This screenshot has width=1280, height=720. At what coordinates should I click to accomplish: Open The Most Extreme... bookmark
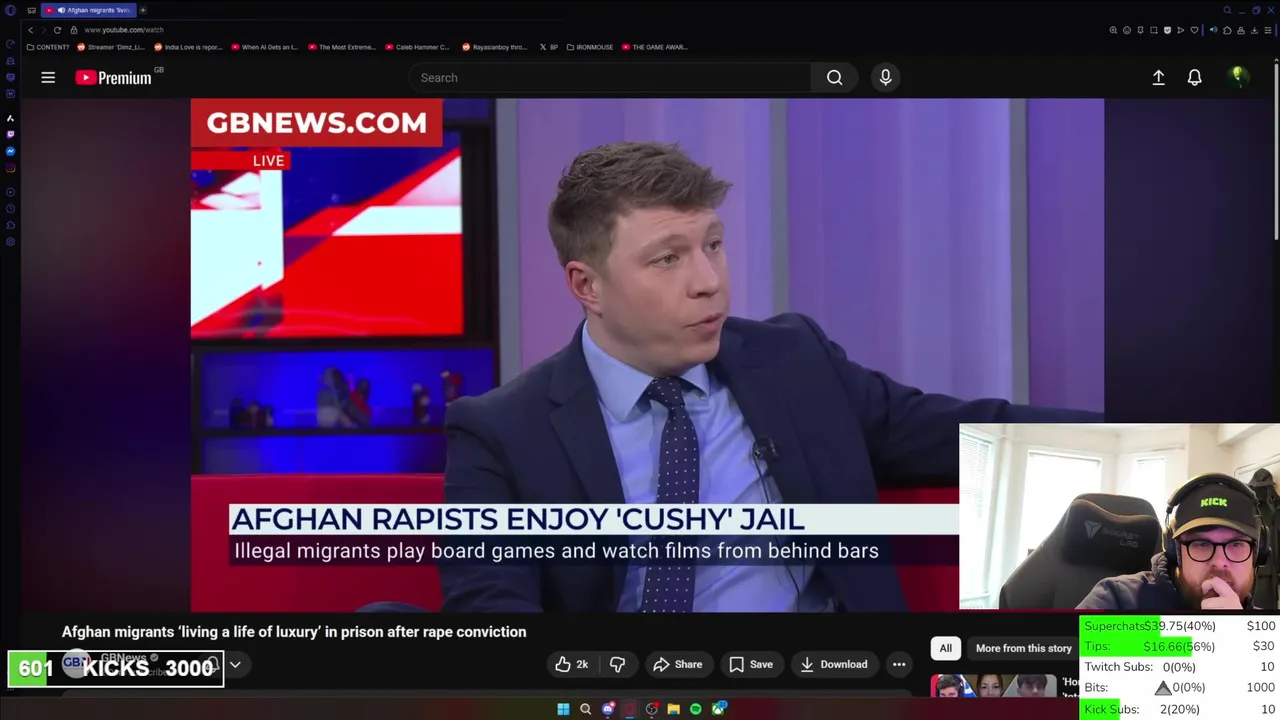tap(342, 47)
